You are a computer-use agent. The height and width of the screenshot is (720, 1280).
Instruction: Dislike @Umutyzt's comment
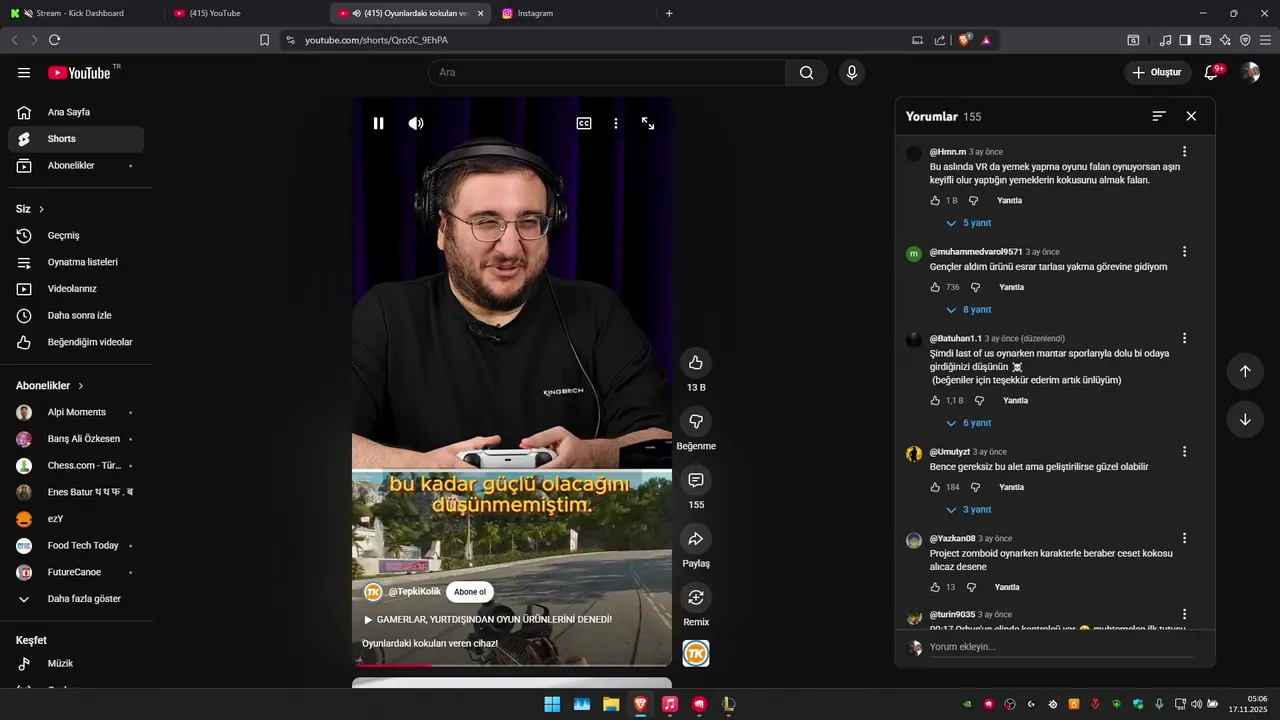[x=975, y=487]
